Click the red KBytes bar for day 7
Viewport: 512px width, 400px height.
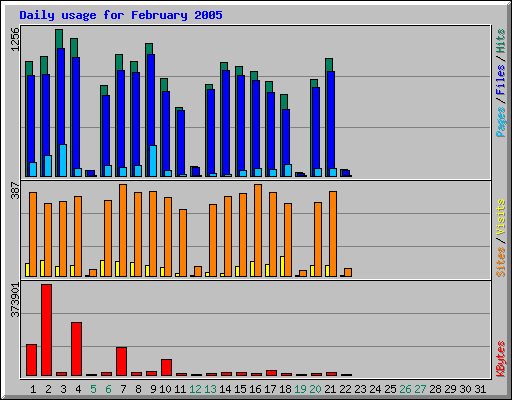[x=122, y=361]
